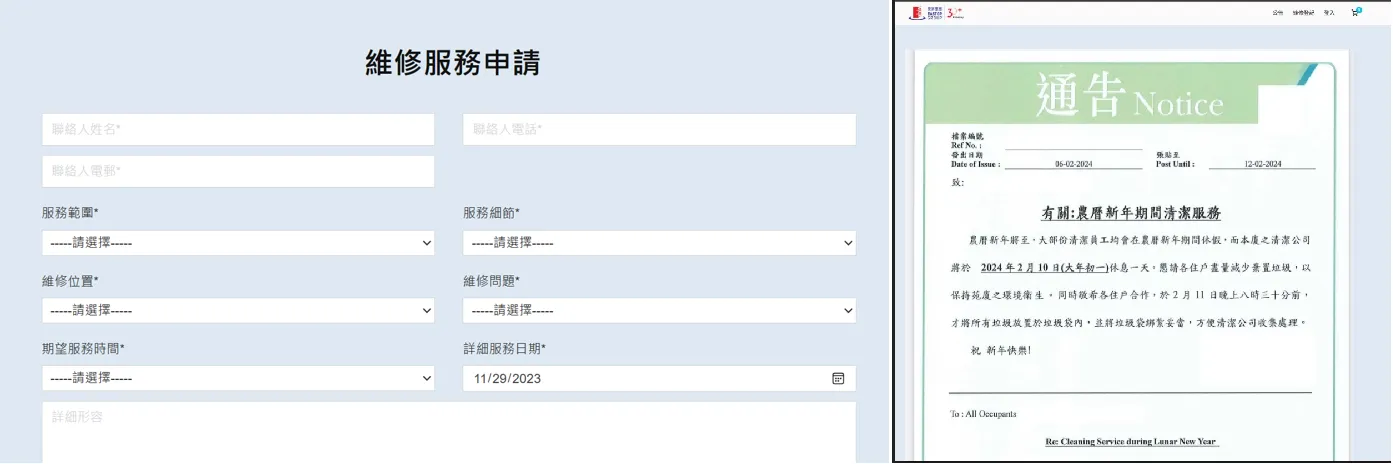This screenshot has height=464, width=1393.
Task: Select the day part of 詳細服務日期
Action: tap(503, 379)
